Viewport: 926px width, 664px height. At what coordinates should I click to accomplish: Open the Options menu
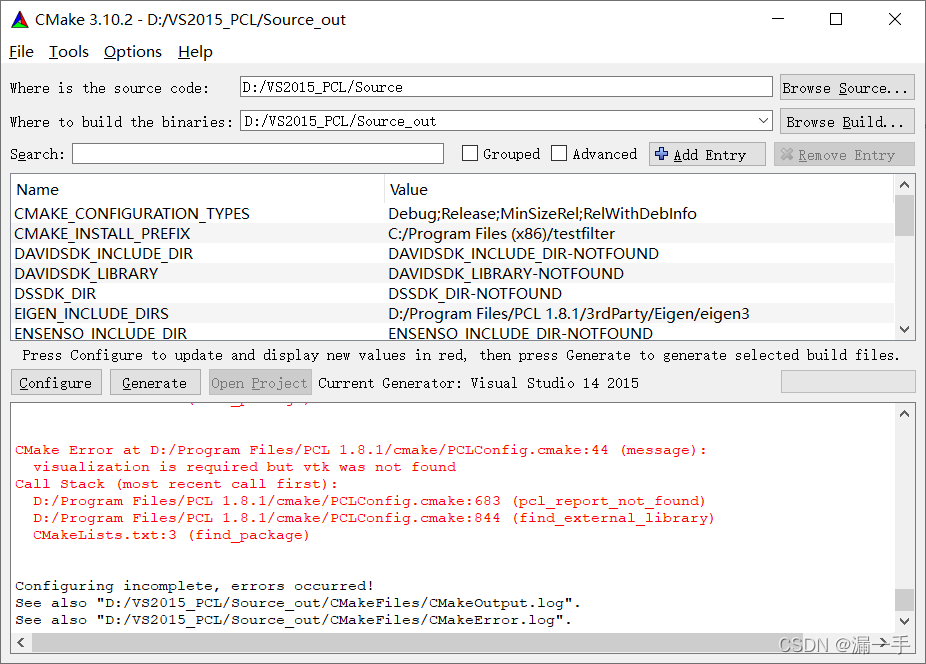(133, 52)
